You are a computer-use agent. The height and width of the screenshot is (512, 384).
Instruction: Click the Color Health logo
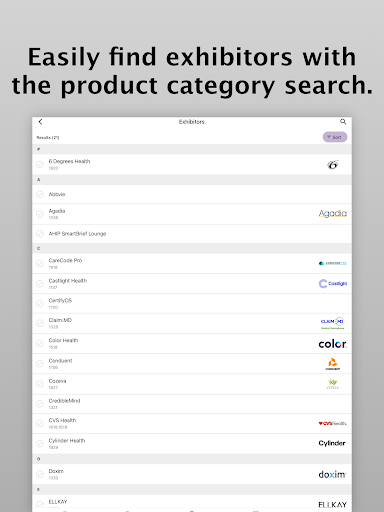(x=332, y=344)
